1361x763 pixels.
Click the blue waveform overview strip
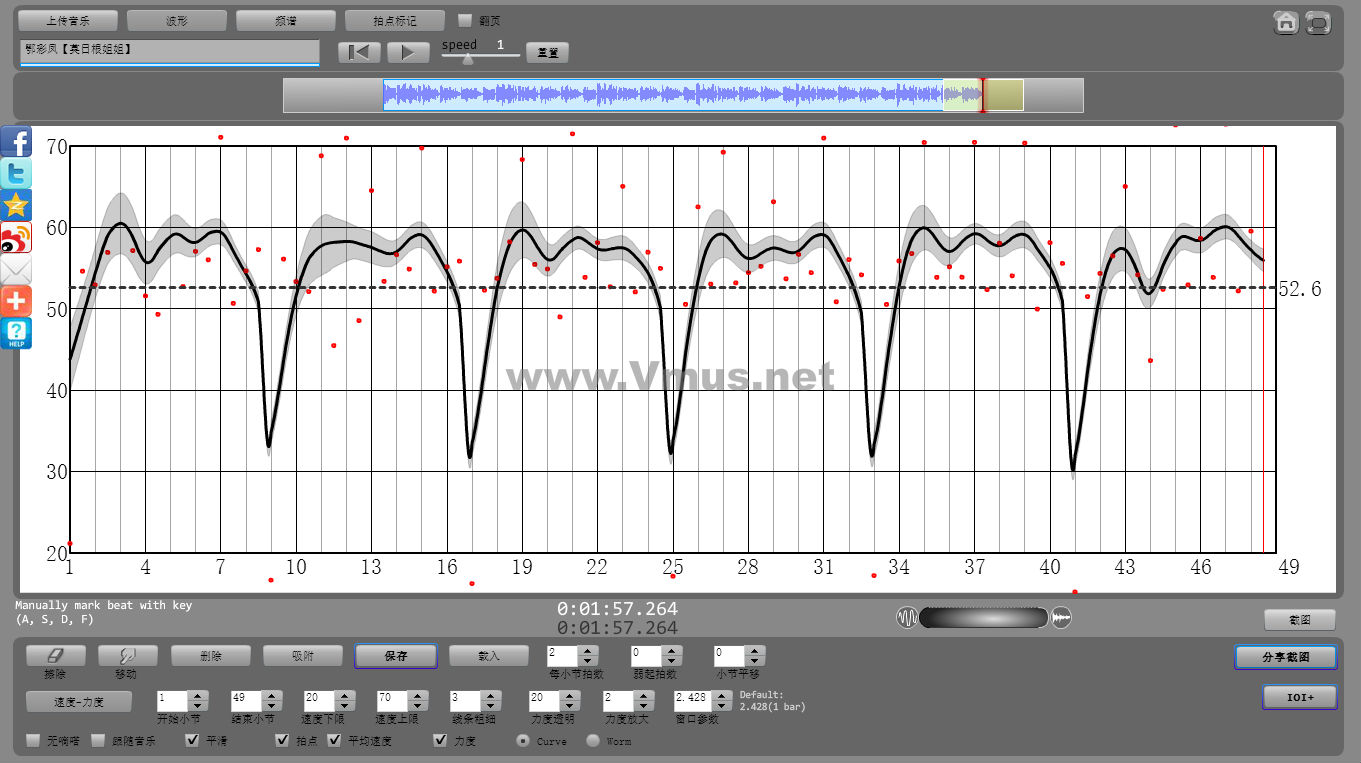(663, 95)
